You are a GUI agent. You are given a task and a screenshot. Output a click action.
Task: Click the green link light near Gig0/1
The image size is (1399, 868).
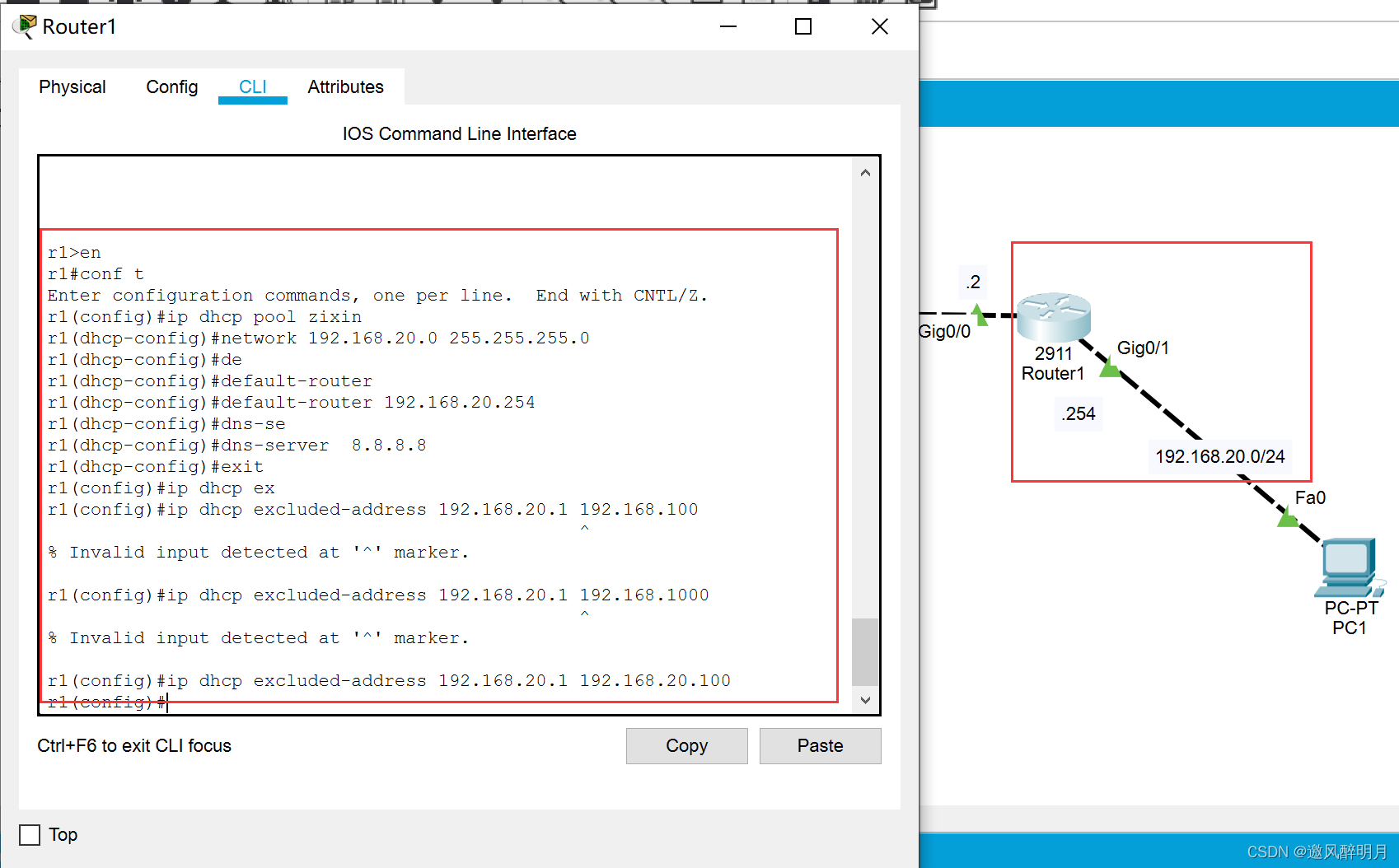[1110, 367]
